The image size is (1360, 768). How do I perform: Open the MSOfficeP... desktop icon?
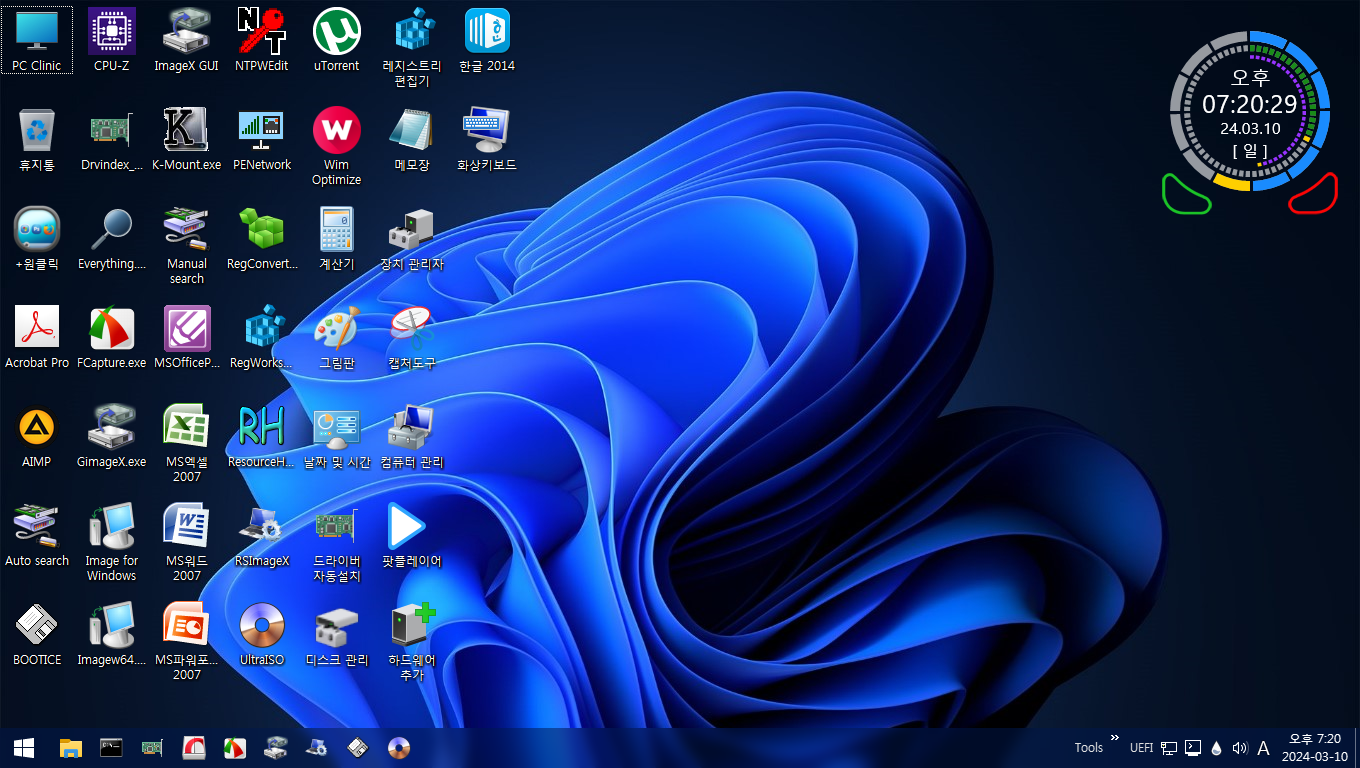pyautogui.click(x=187, y=338)
